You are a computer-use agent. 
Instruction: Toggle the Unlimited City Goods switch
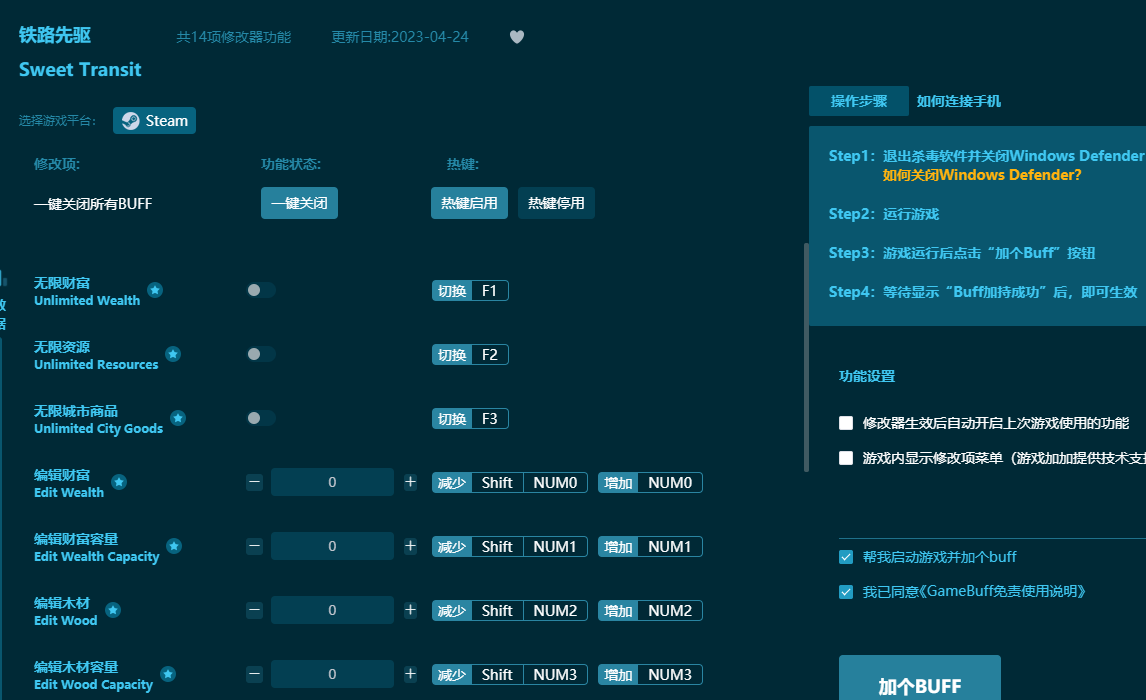tap(261, 418)
